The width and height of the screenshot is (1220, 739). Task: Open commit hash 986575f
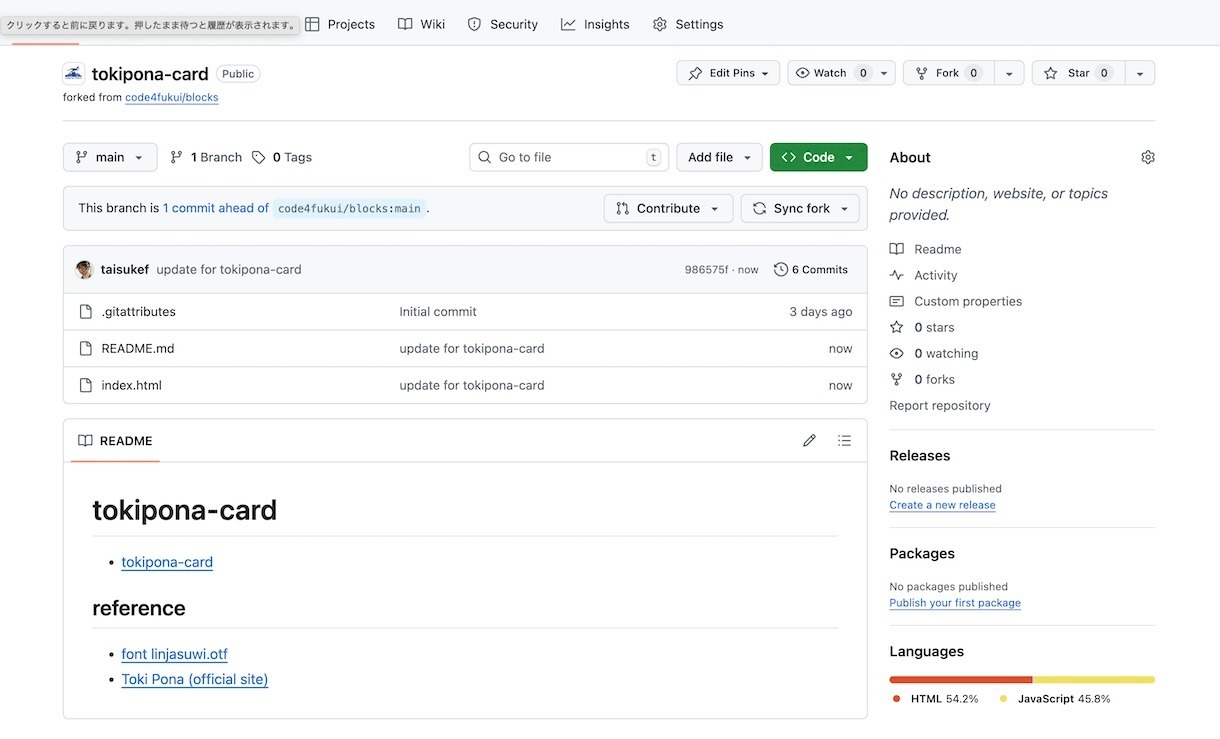(x=706, y=270)
